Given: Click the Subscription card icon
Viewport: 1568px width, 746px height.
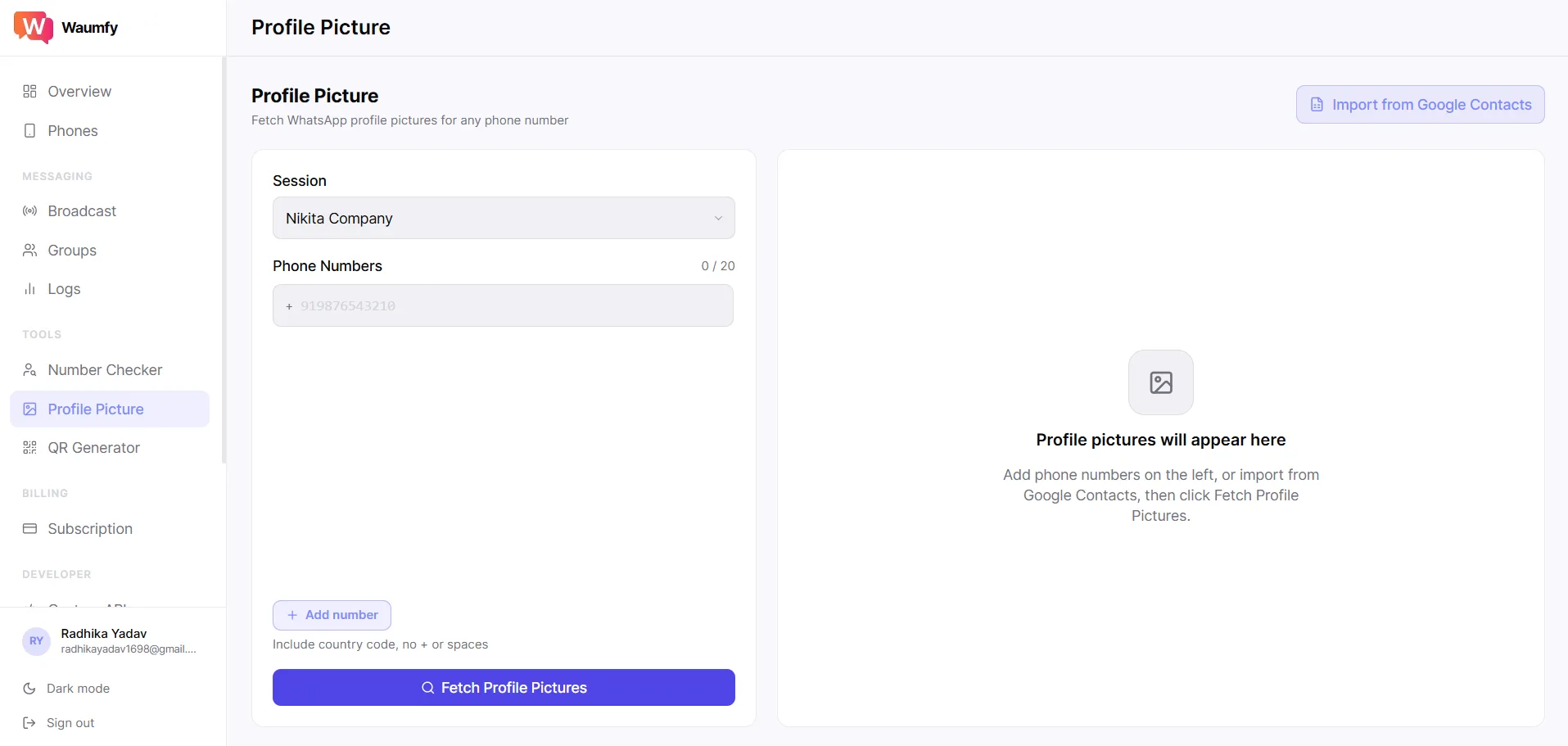Looking at the screenshot, I should [x=30, y=529].
